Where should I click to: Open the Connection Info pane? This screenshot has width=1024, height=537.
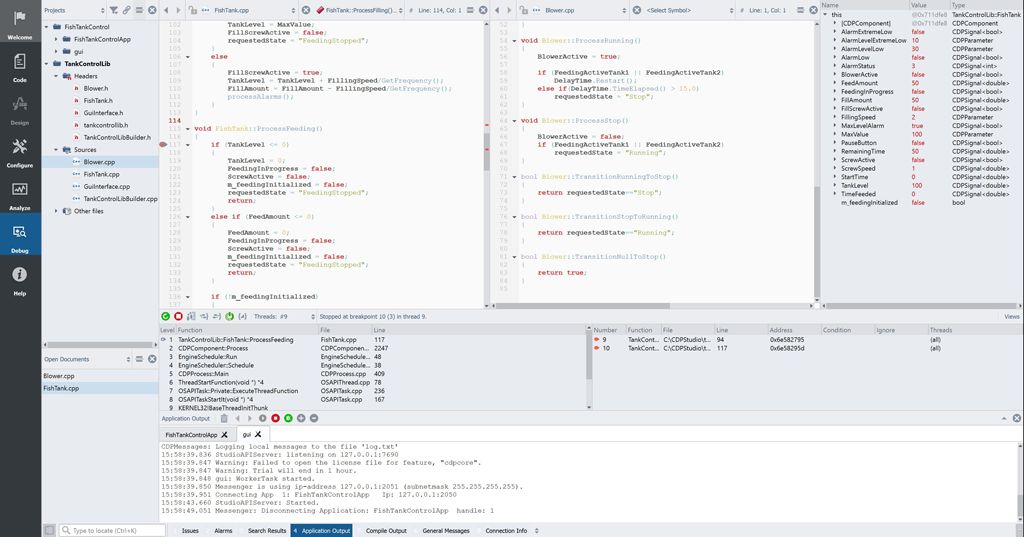[x=506, y=530]
